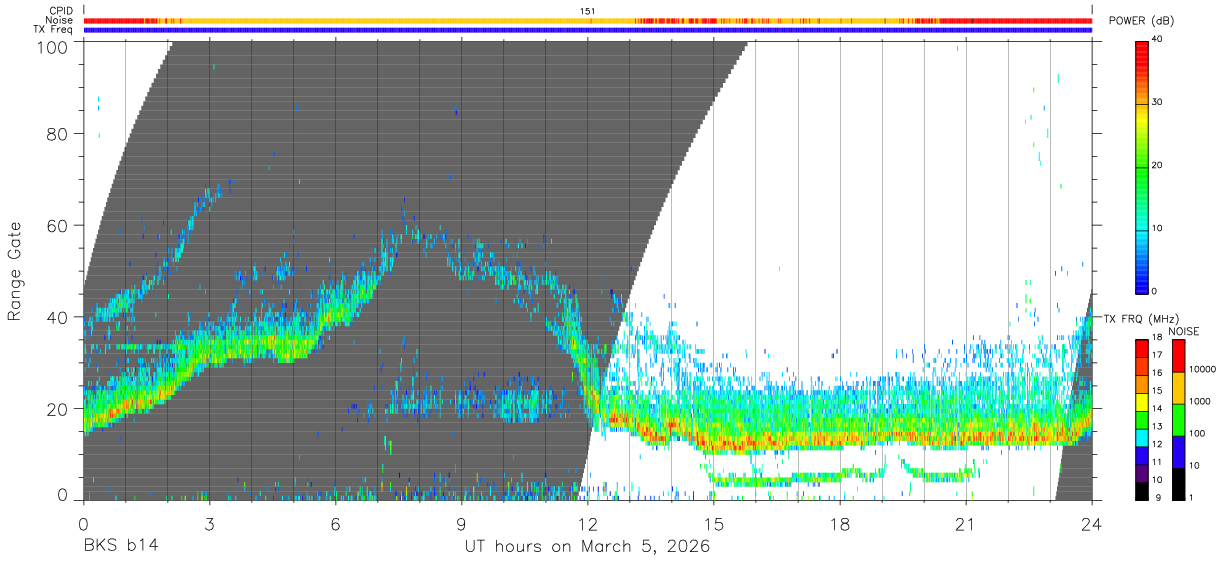1228x567 pixels.
Task: Click the NOISE legend title
Action: (1182, 331)
